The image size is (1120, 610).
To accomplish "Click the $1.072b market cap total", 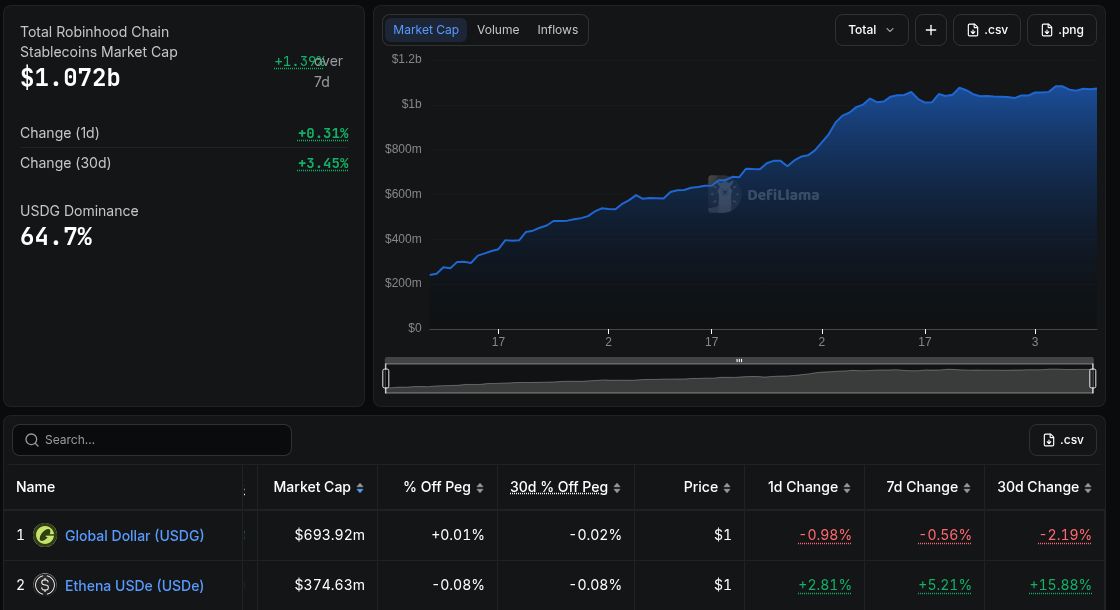I will click(x=70, y=77).
